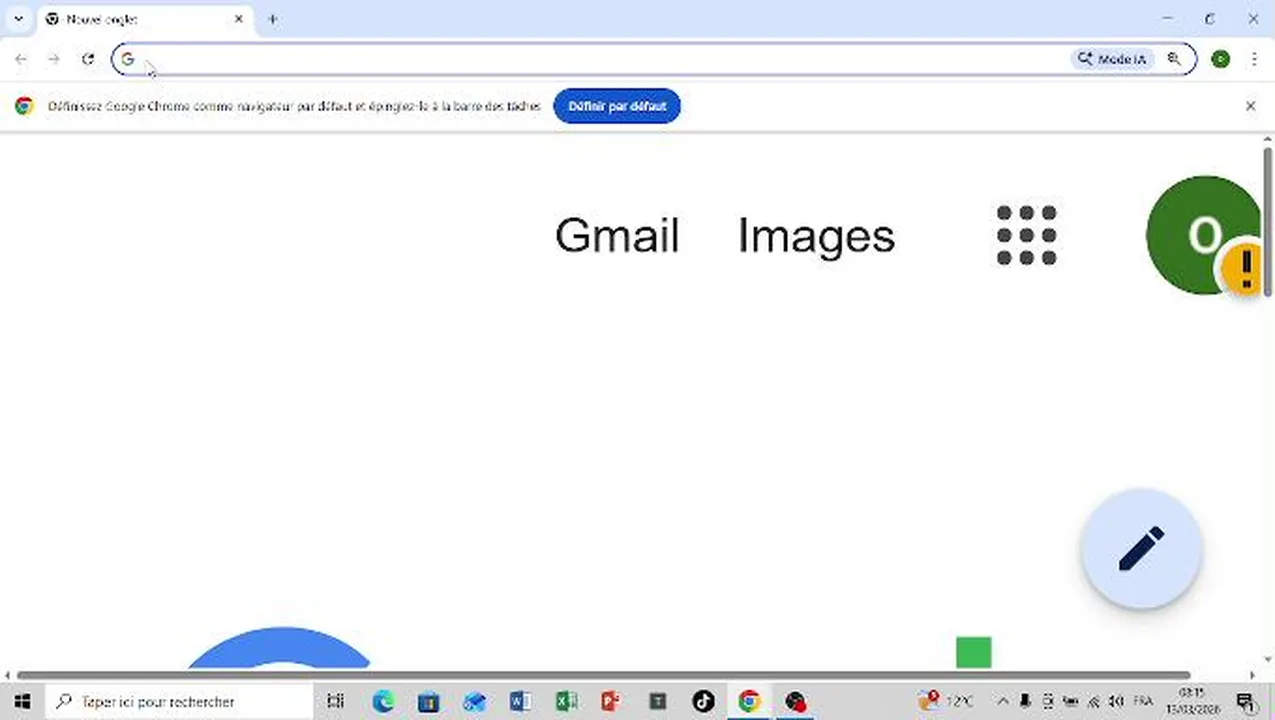Open Mode IA in the address bar
The height and width of the screenshot is (720, 1275).
click(1112, 59)
